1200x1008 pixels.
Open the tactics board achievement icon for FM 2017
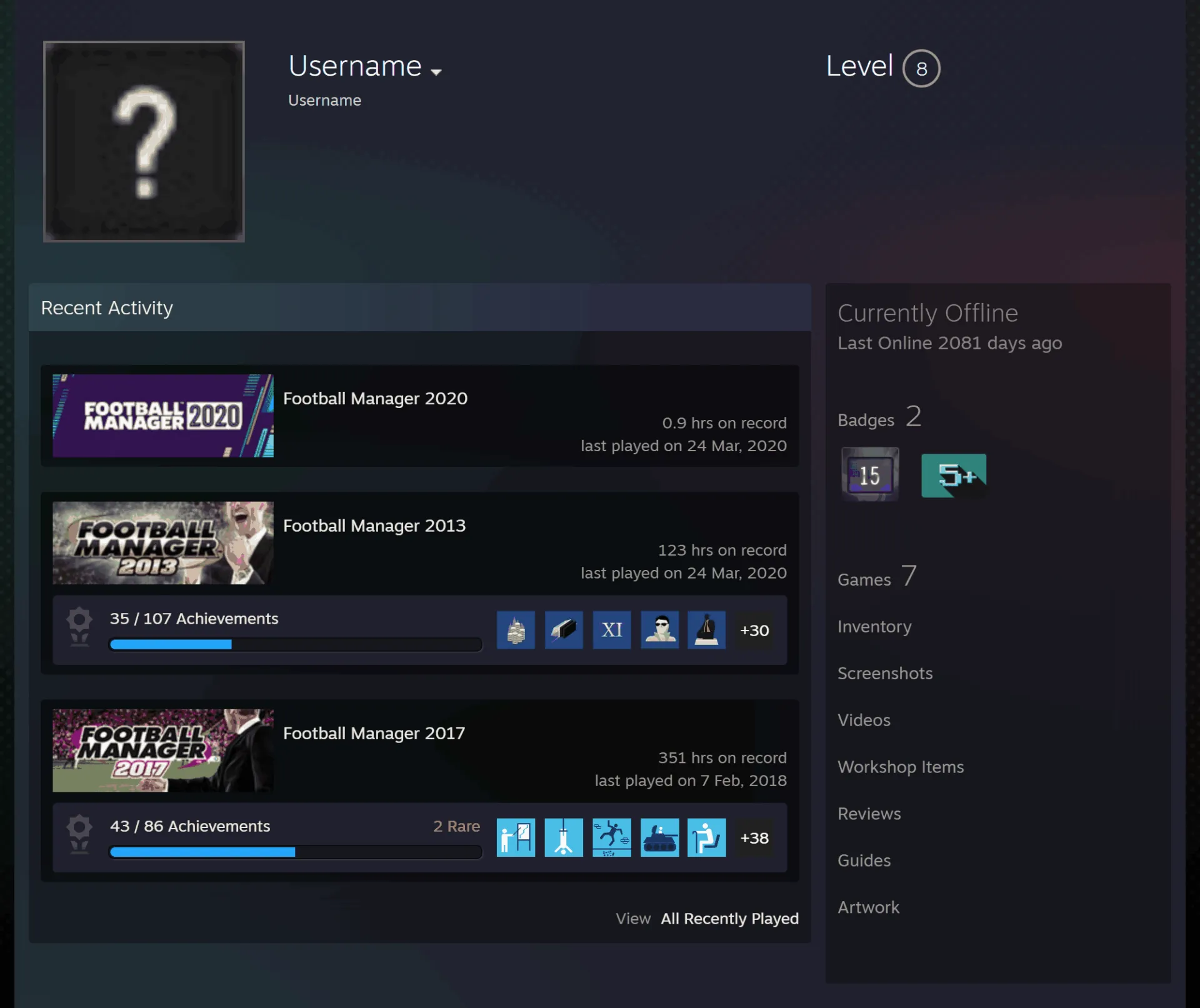[516, 837]
